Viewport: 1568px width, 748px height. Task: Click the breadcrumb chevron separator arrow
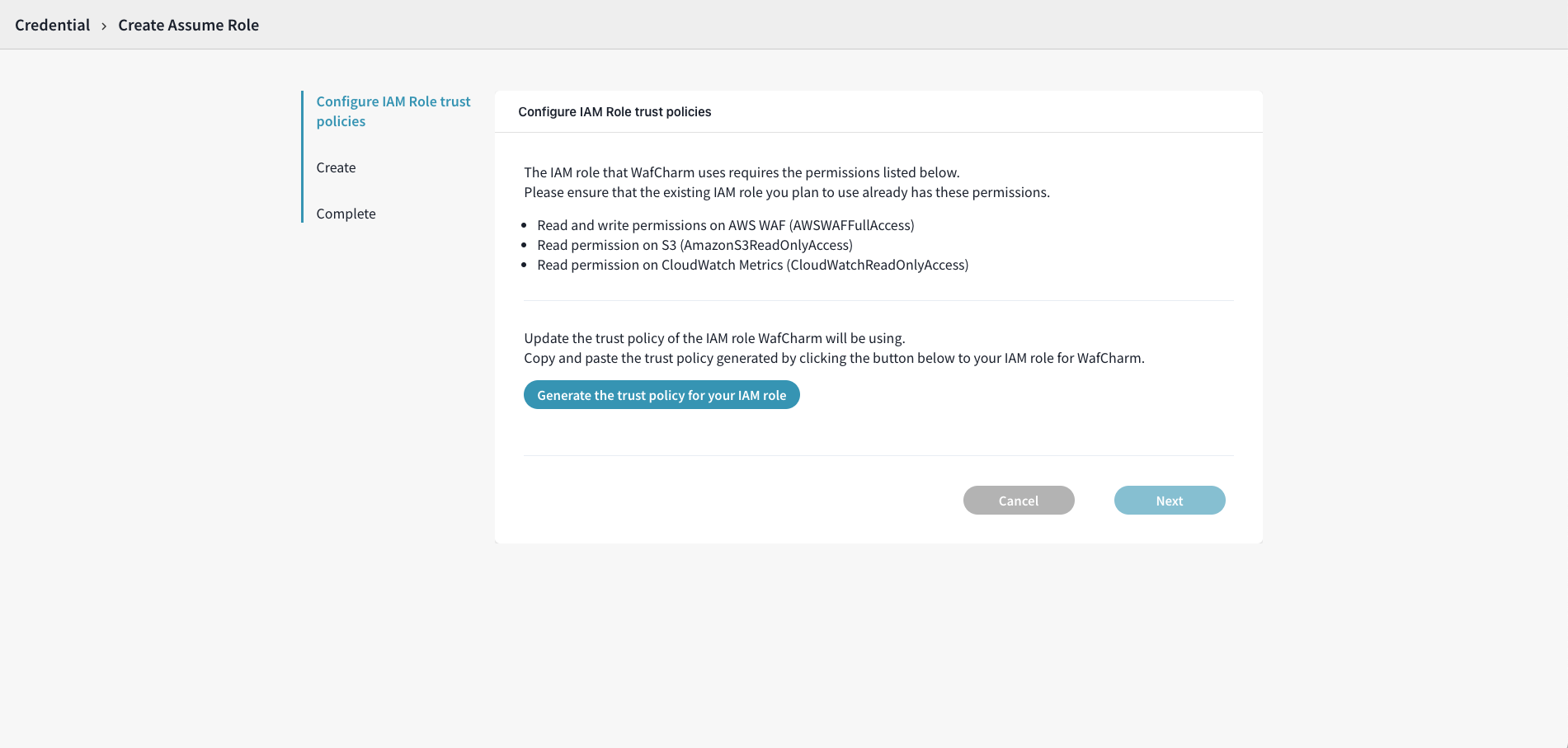[104, 26]
